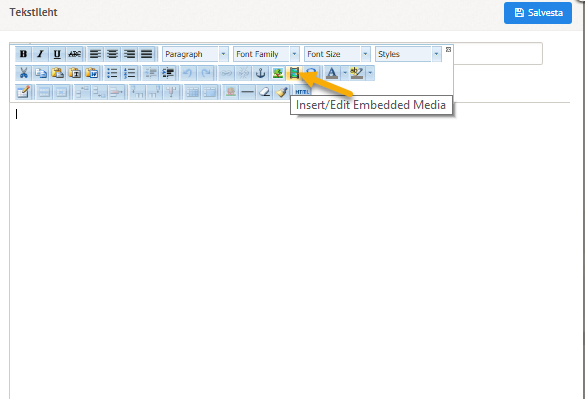Insert table row before

(82, 92)
